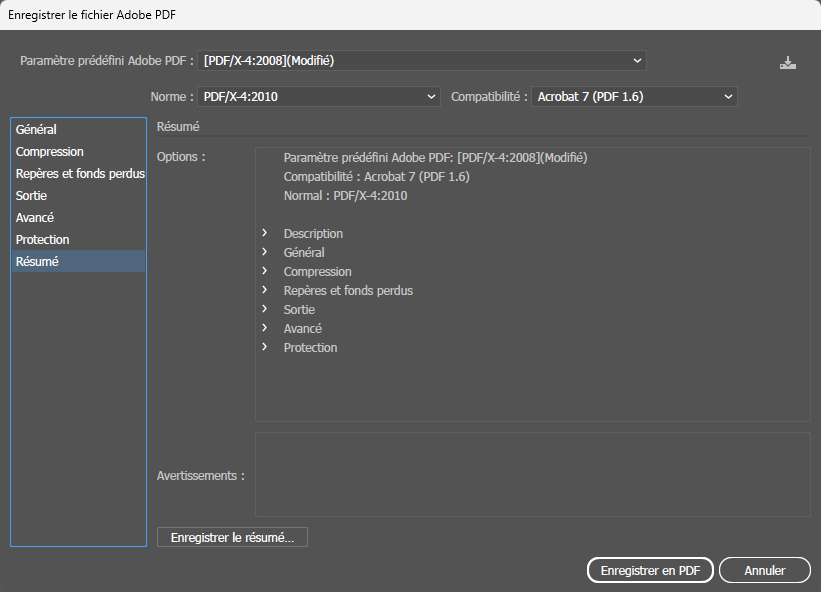Click the save preset icon
Screen dimensions: 821x592
[788, 62]
